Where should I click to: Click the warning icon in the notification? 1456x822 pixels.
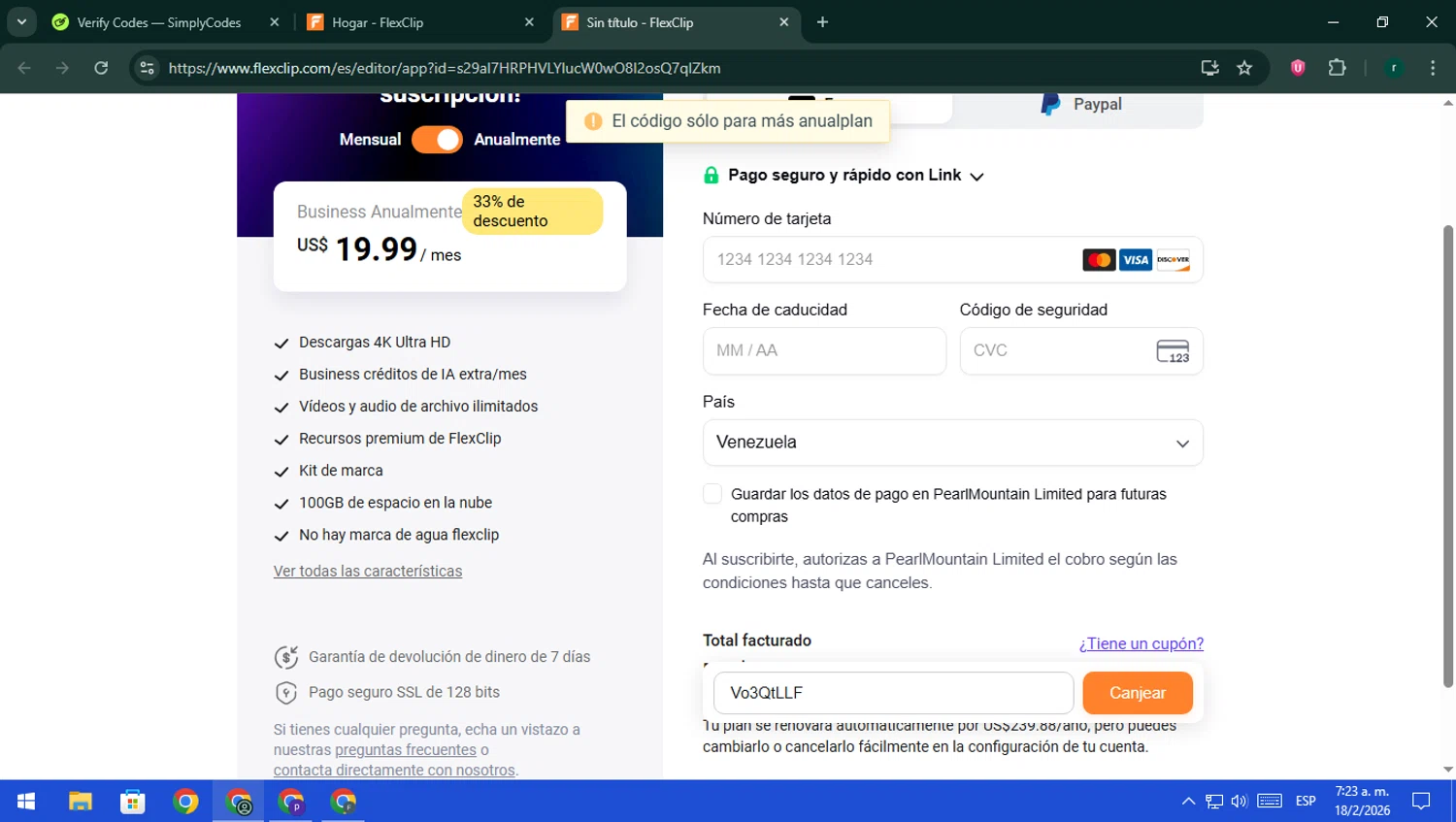click(593, 121)
